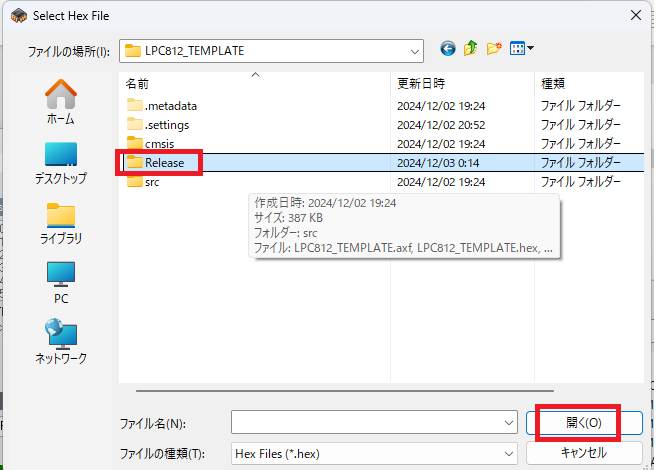This screenshot has width=656, height=470.
Task: Select デスクトップ in the places sidebar
Action: pyautogui.click(x=61, y=163)
